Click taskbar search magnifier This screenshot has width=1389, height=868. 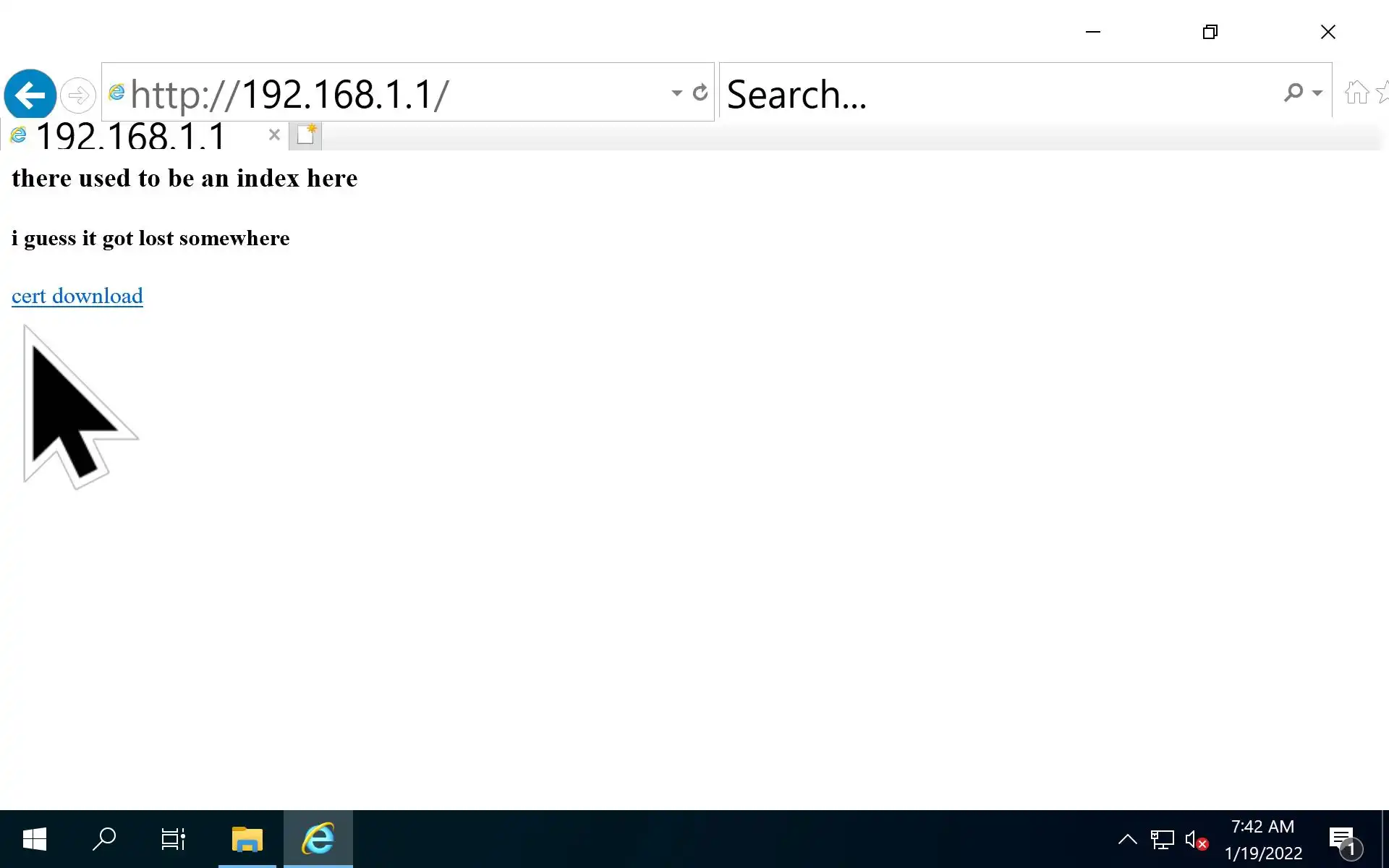[x=104, y=839]
